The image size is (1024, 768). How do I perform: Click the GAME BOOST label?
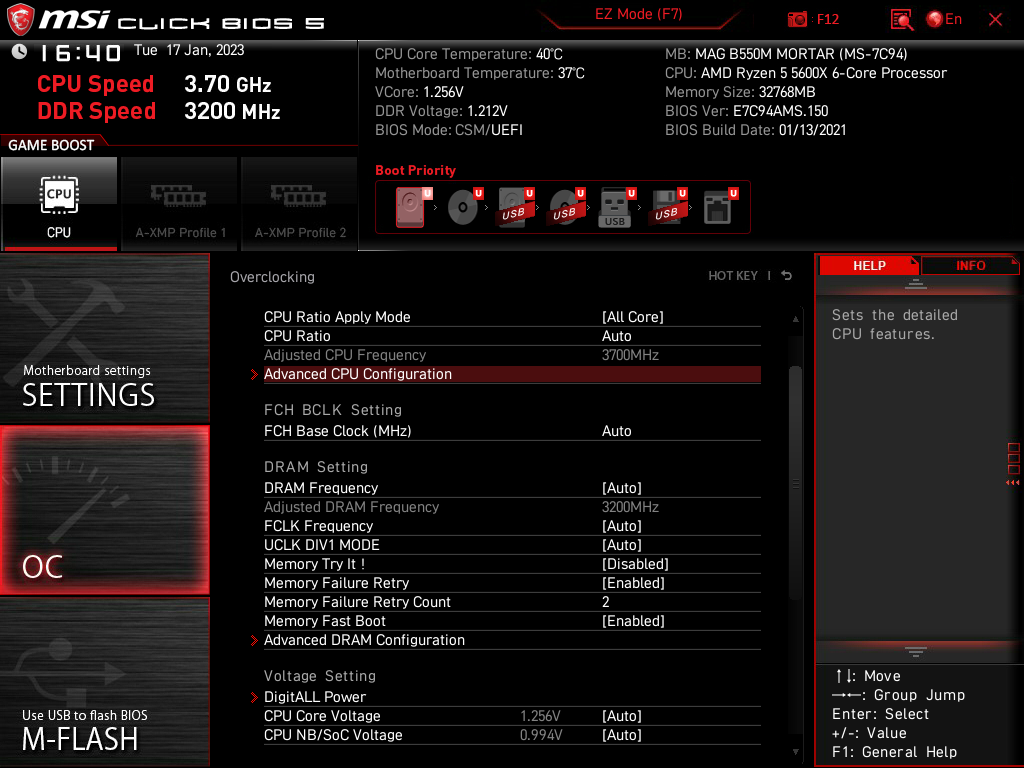51,145
